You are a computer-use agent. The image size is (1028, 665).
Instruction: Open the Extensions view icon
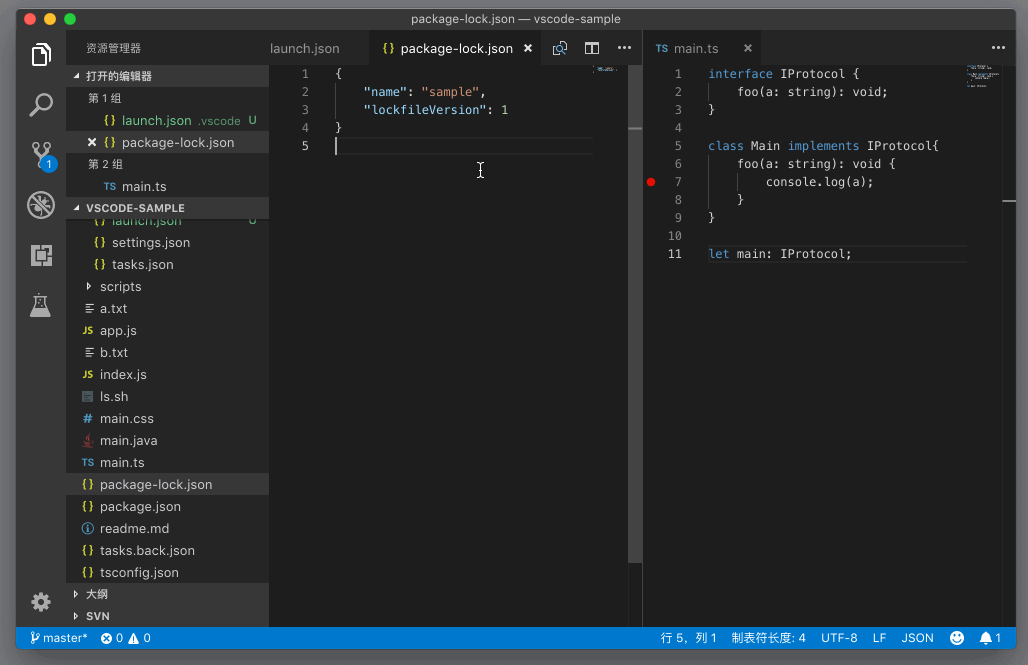pyautogui.click(x=41, y=255)
